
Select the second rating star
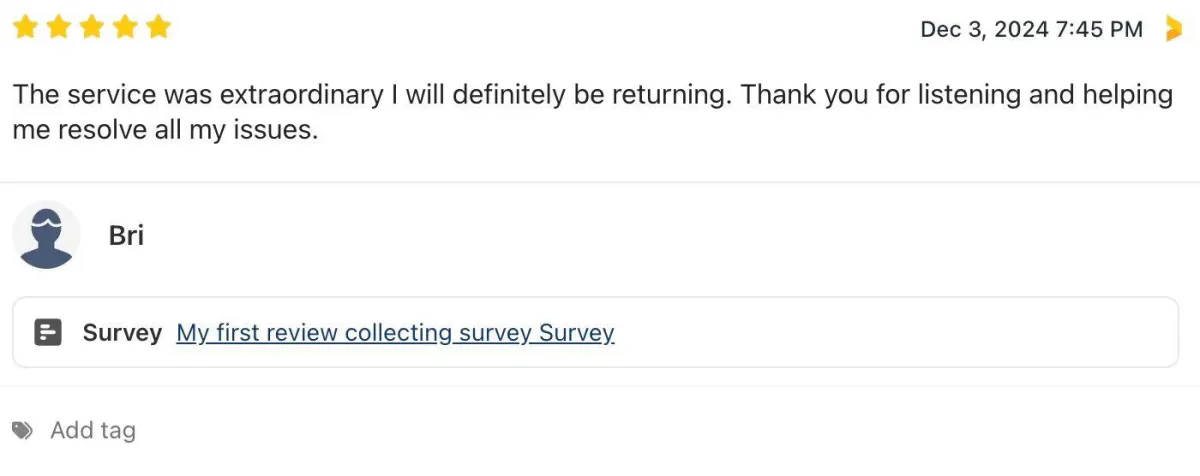pyautogui.click(x=58, y=28)
